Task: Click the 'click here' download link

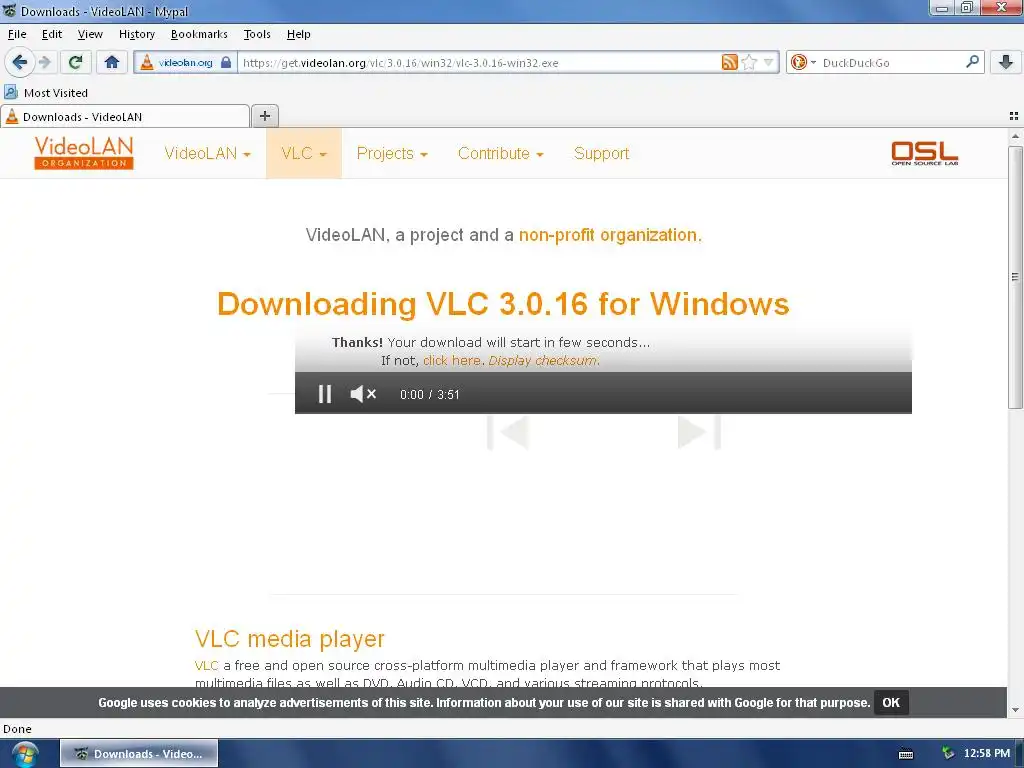Action: [451, 360]
